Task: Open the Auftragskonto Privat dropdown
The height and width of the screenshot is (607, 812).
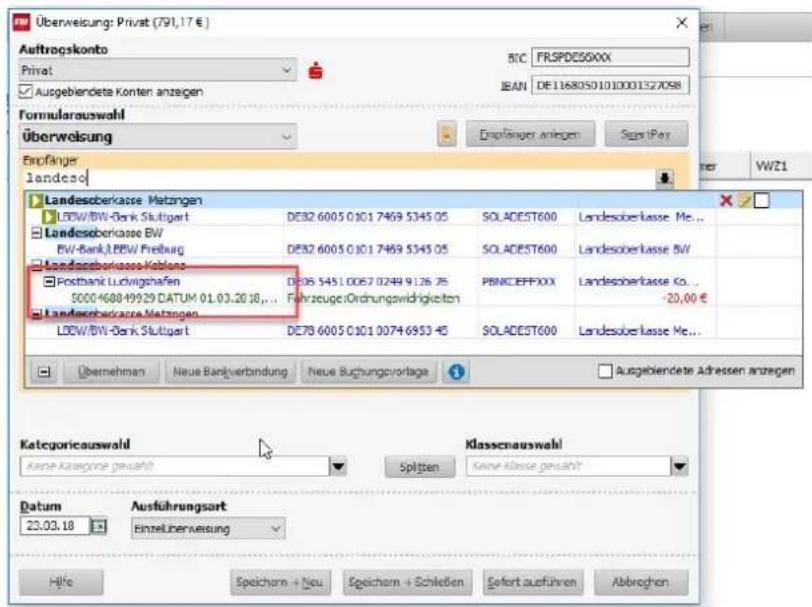Action: (x=158, y=70)
